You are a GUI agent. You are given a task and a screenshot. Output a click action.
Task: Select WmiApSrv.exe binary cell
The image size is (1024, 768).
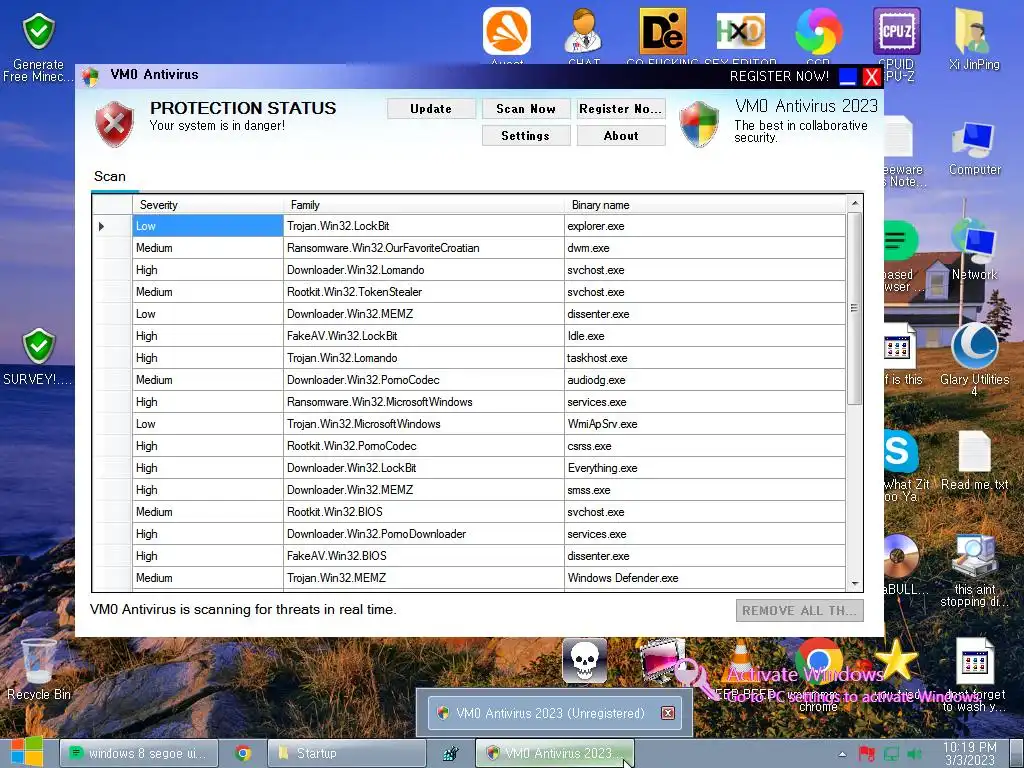[705, 424]
